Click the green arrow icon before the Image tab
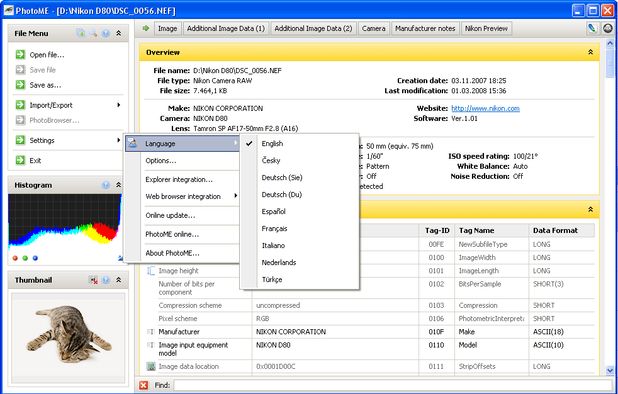 [x=146, y=28]
